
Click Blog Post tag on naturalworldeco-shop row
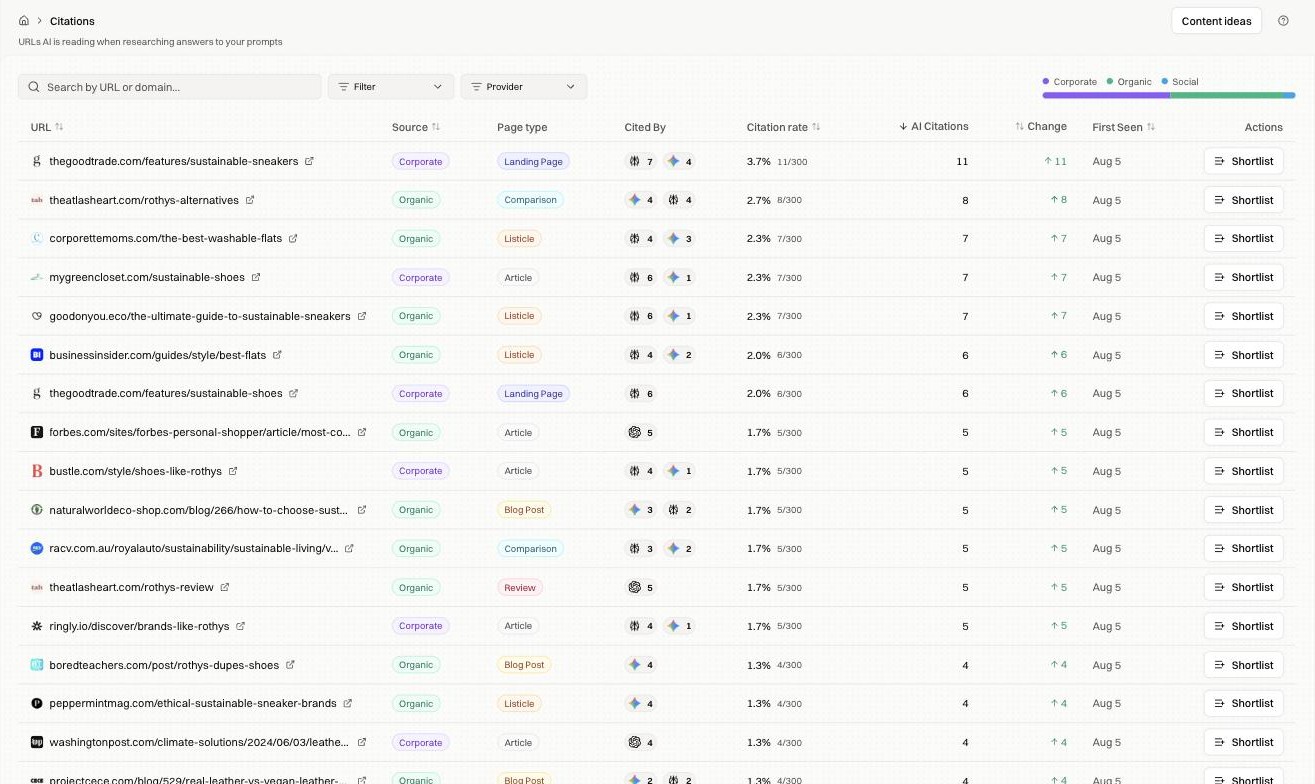tap(524, 510)
